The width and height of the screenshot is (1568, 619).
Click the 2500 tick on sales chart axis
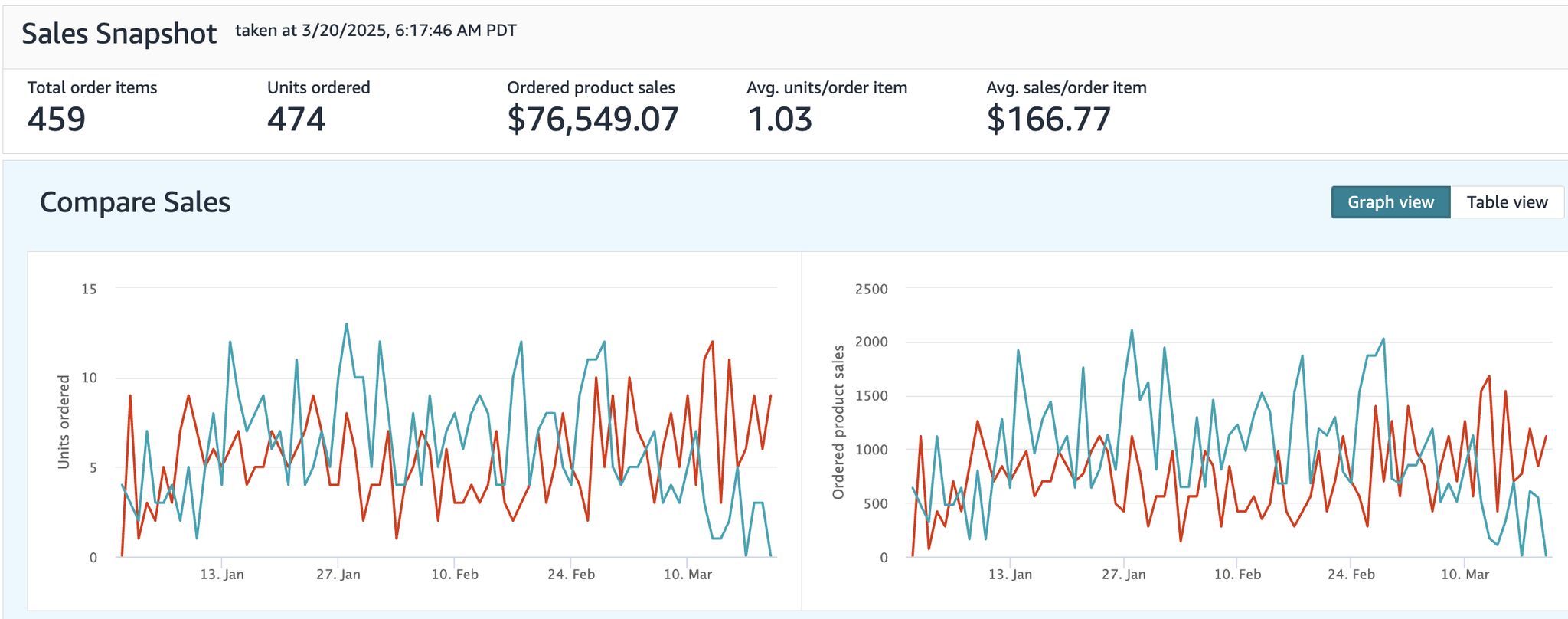[871, 289]
